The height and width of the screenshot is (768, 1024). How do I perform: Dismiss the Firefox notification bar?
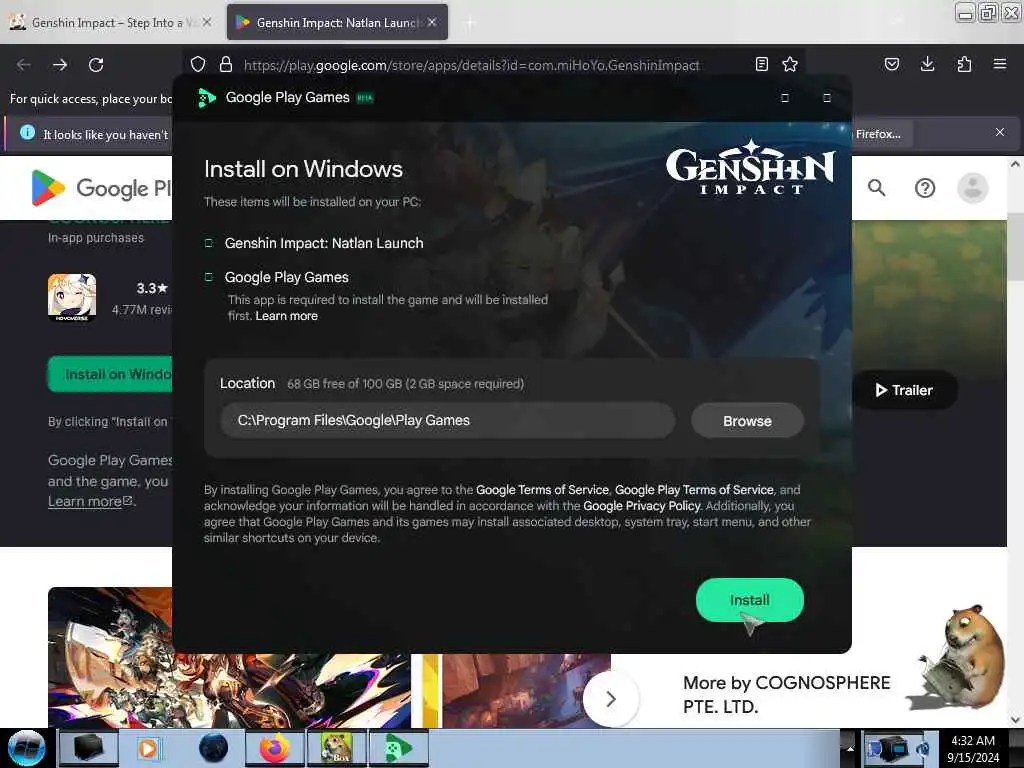[x=1000, y=132]
